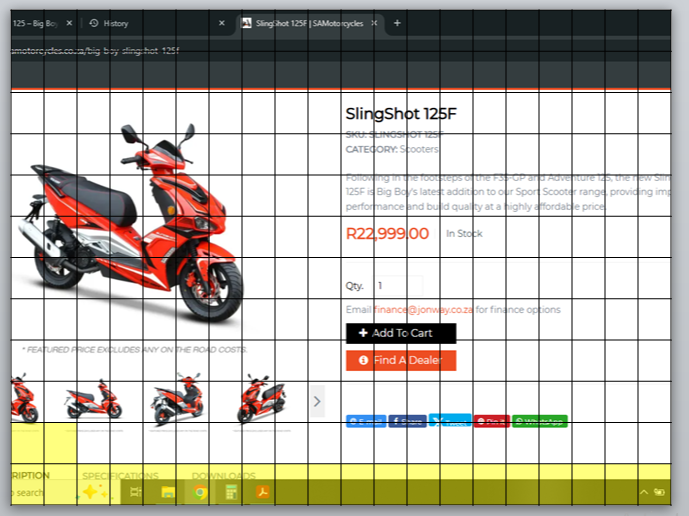Select the scooter with rider thumbnail

pos(177,401)
